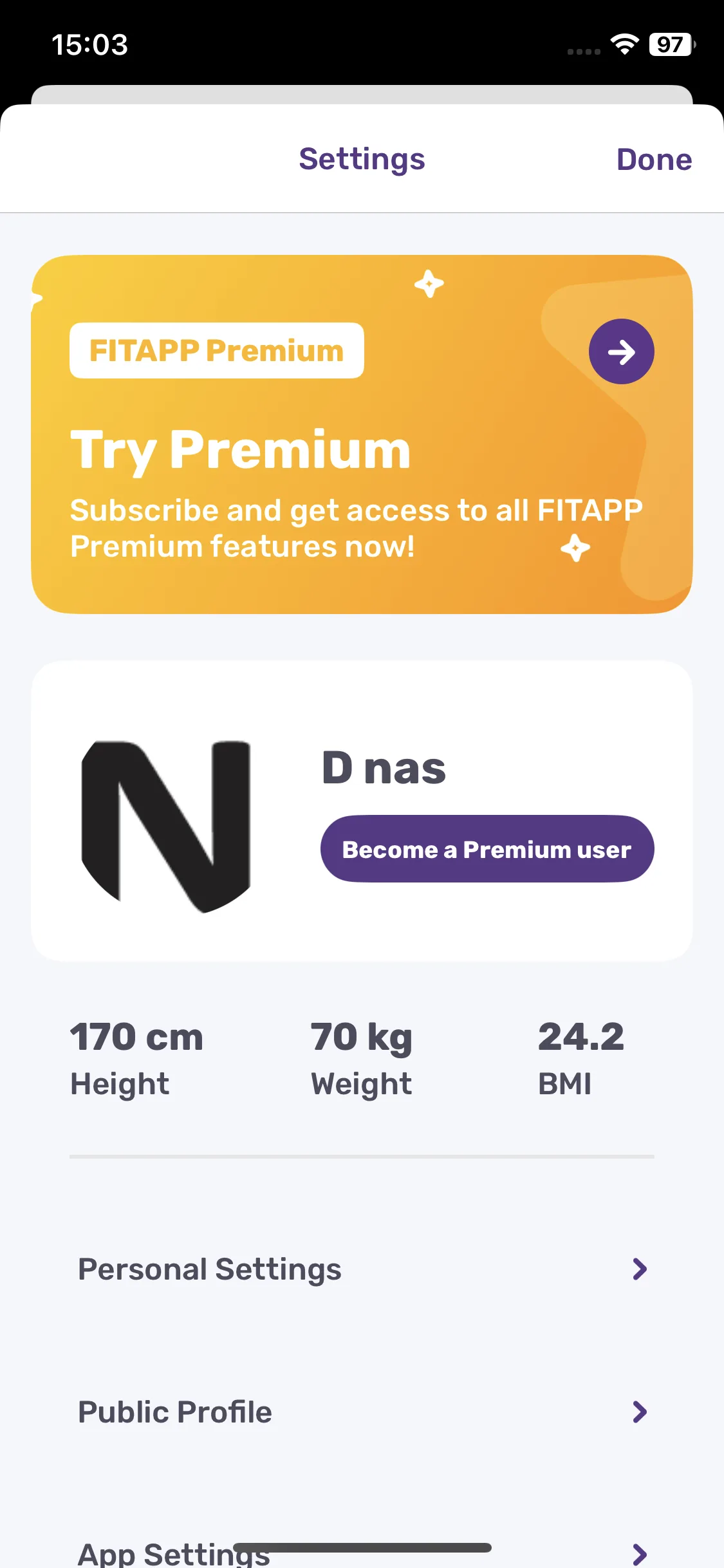This screenshot has width=724, height=1568.
Task: Tap the FITAPP Premium badge
Action: (217, 350)
